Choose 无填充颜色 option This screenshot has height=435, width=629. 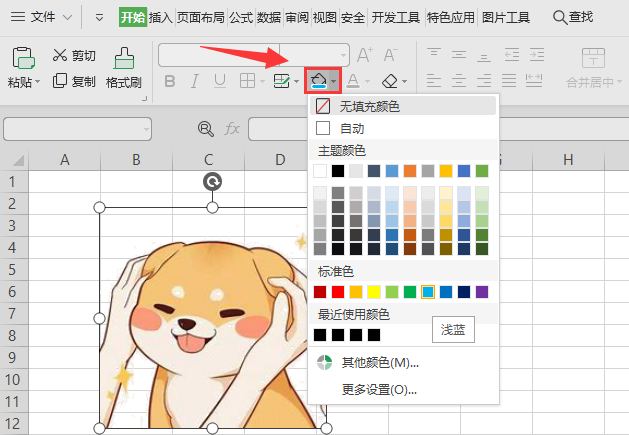(x=403, y=106)
